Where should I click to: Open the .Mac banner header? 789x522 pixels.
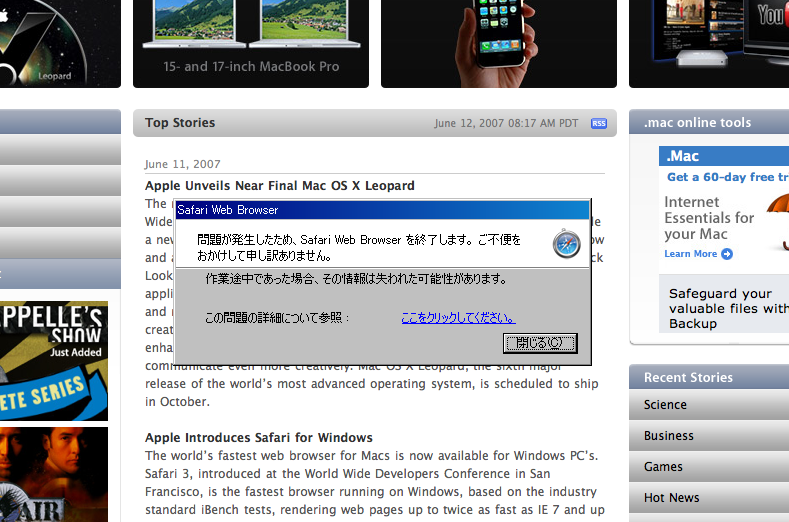pos(724,156)
